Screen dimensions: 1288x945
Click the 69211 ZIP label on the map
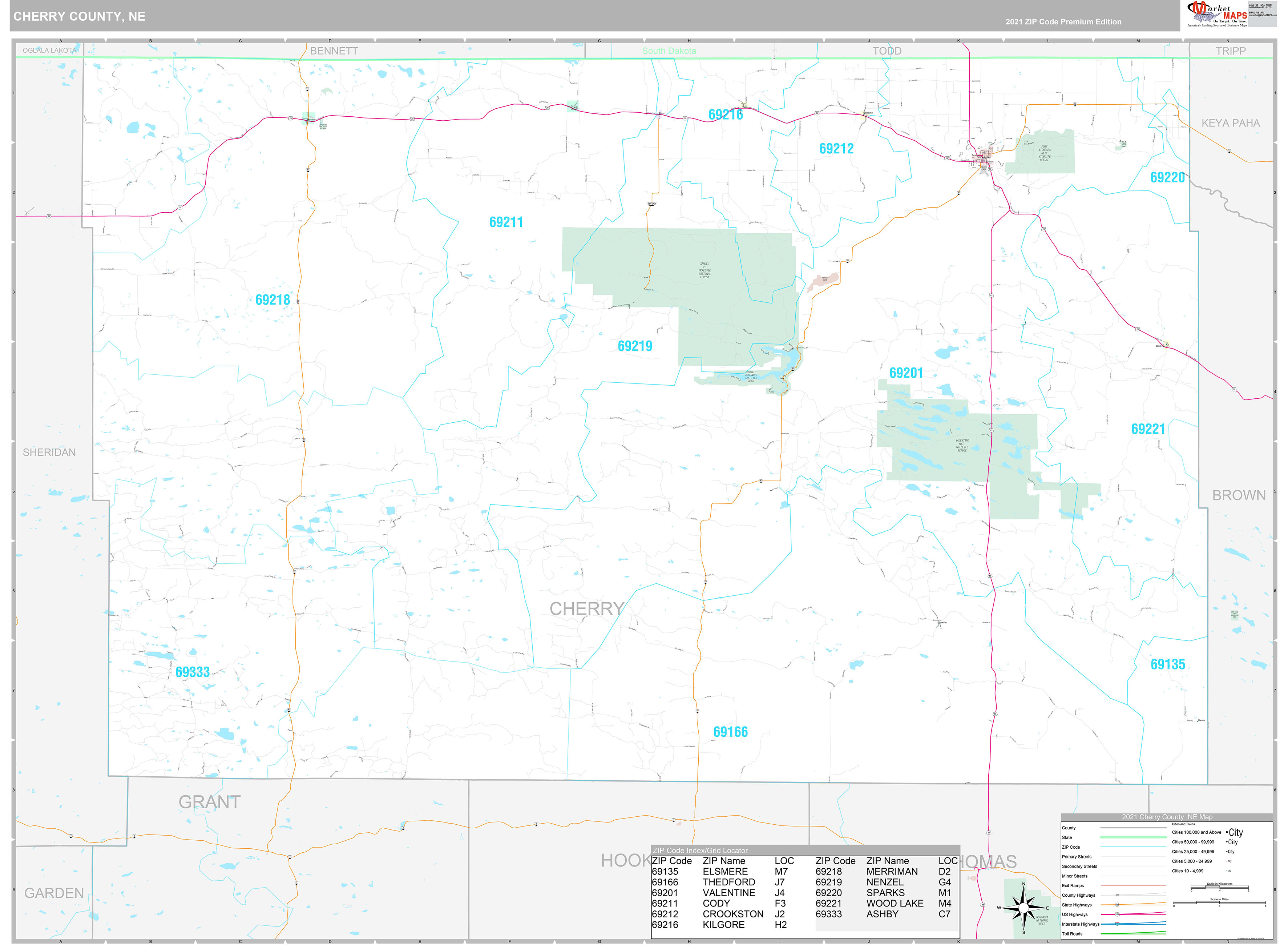pyautogui.click(x=506, y=222)
